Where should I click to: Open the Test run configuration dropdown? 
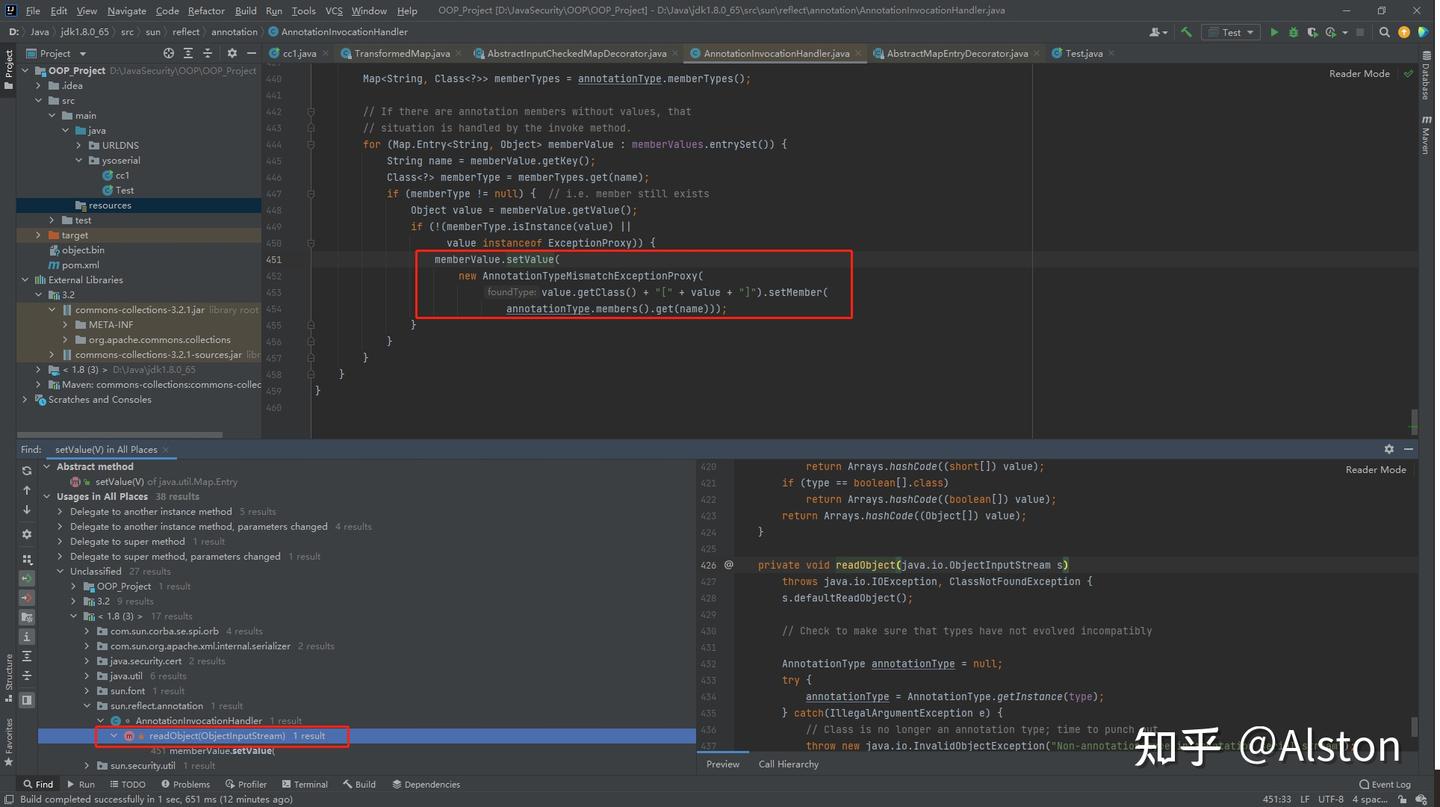(x=1231, y=32)
